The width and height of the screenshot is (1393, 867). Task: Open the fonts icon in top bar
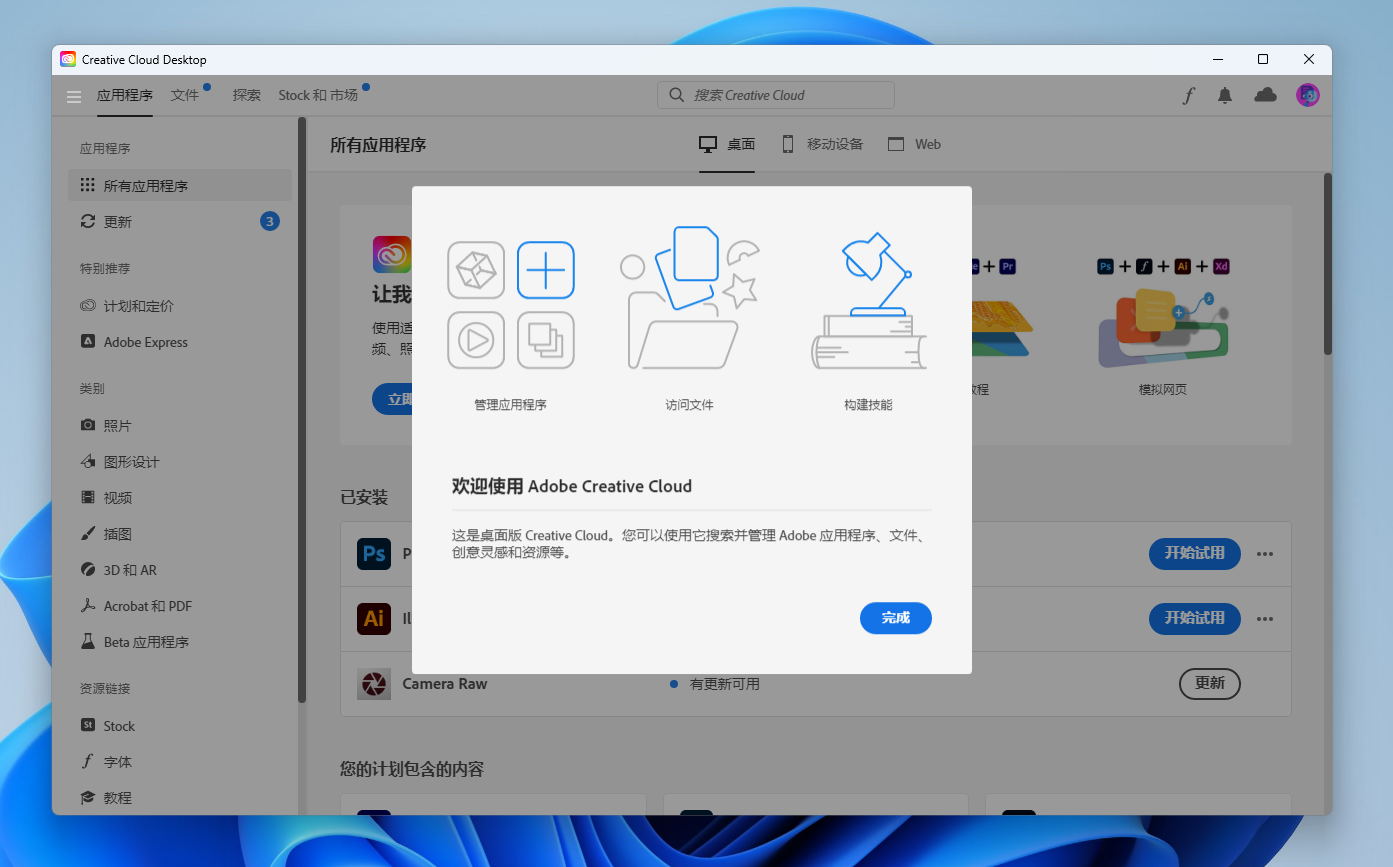[1189, 95]
